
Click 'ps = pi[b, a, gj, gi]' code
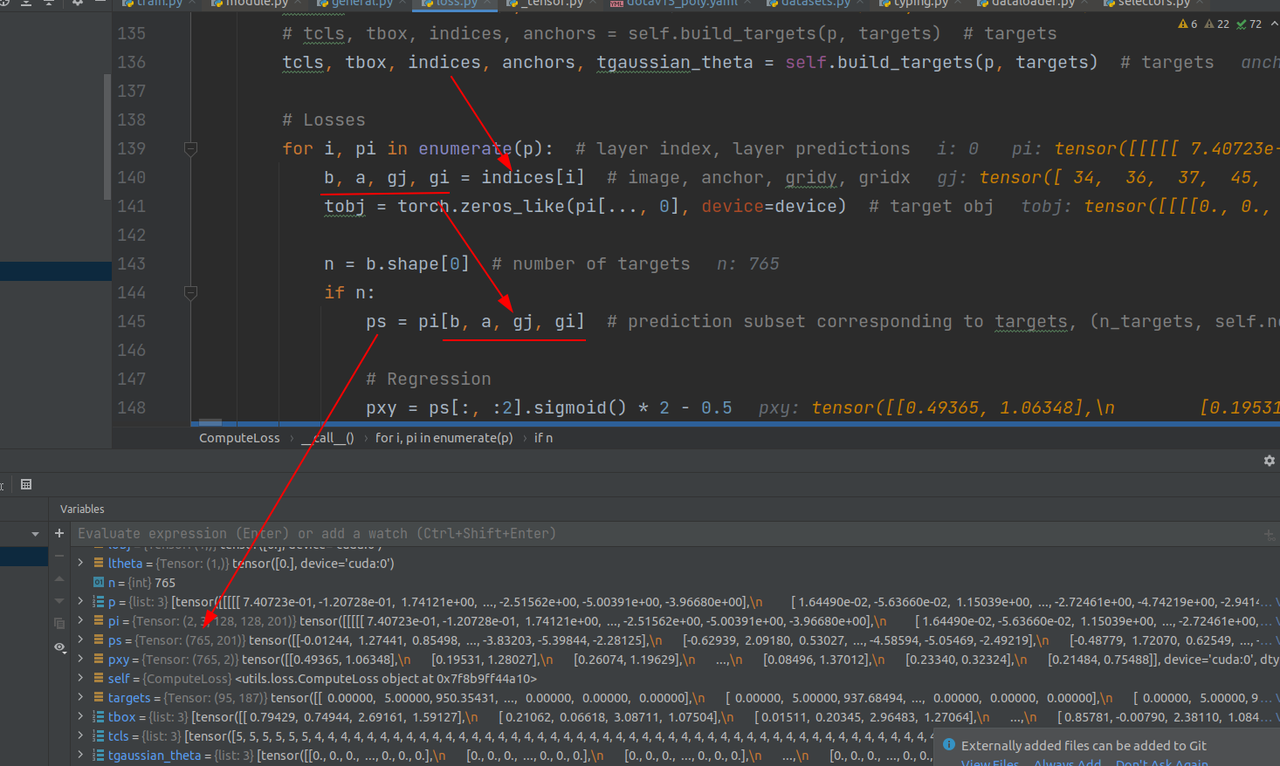click(x=475, y=321)
